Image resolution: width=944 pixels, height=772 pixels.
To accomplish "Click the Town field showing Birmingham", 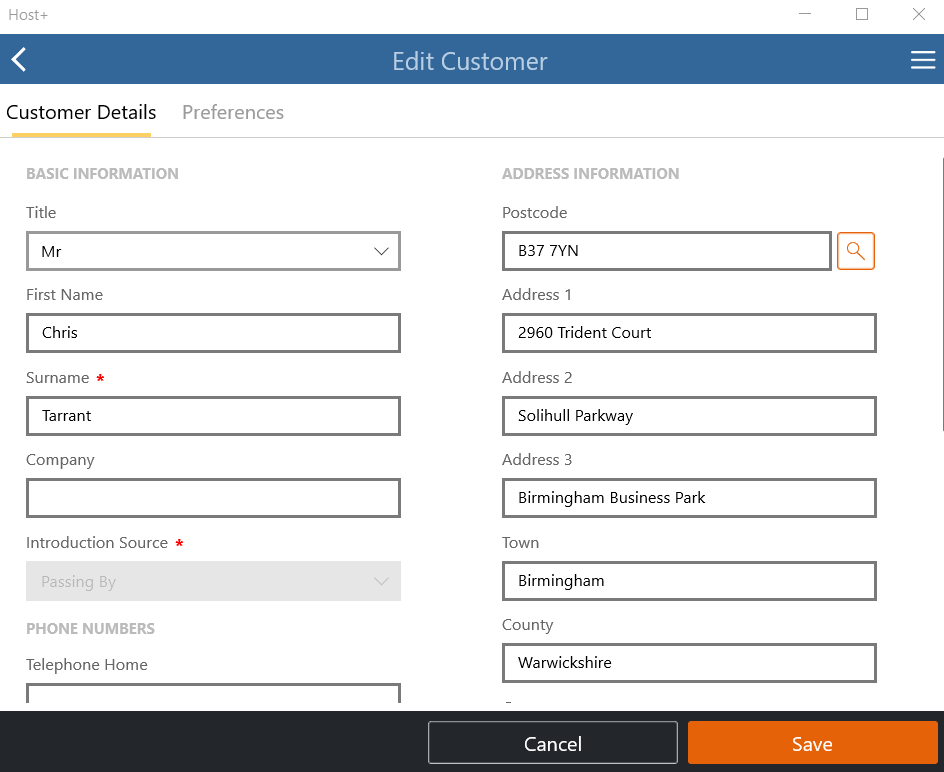I will coord(689,581).
